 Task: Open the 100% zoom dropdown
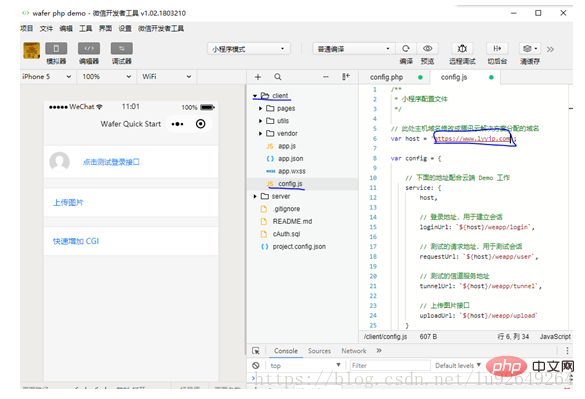point(107,77)
